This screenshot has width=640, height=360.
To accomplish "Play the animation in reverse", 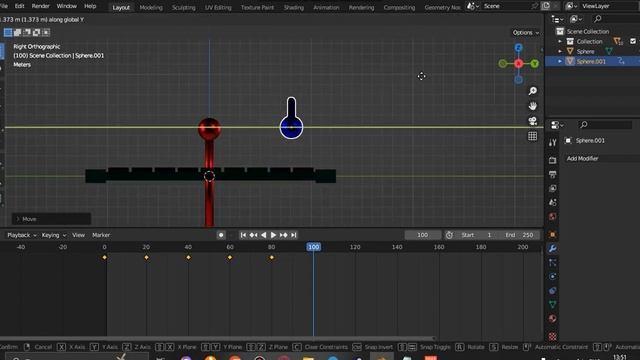I will click(264, 235).
